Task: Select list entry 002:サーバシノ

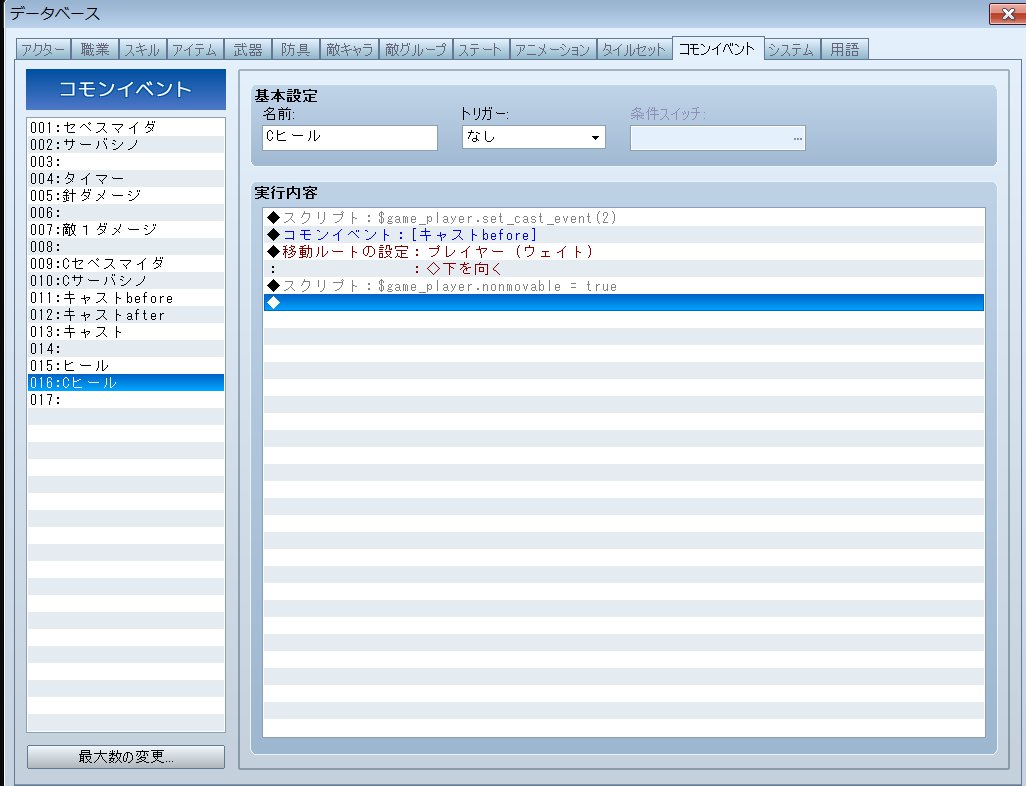Action: pyautogui.click(x=126, y=144)
